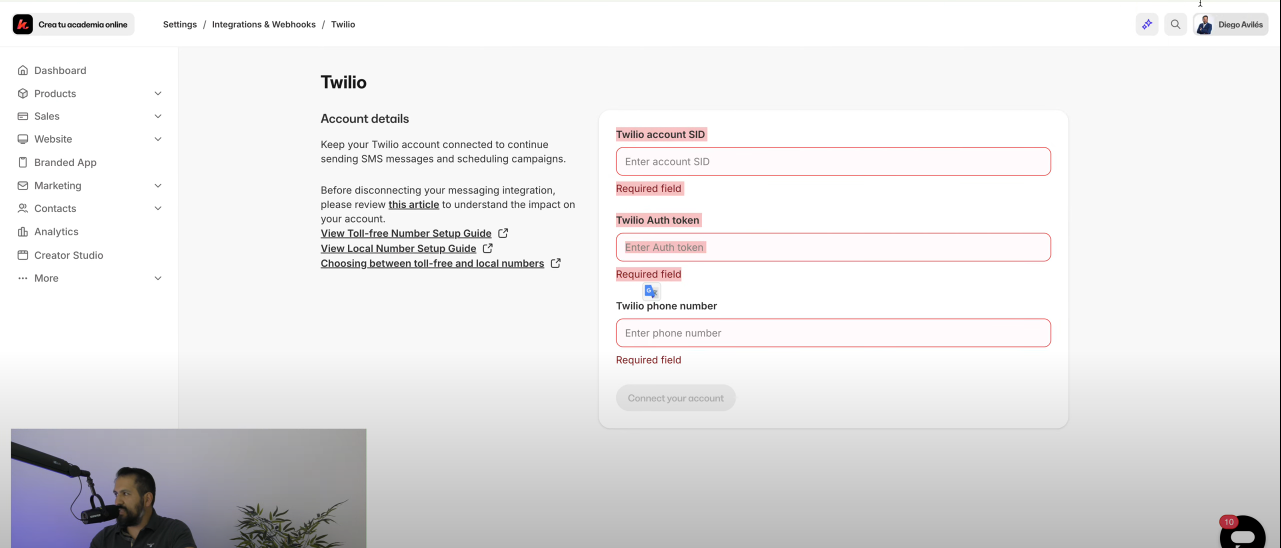Click the Marketing envelope icon
Screen dimensions: 1281x548
pos(23,185)
